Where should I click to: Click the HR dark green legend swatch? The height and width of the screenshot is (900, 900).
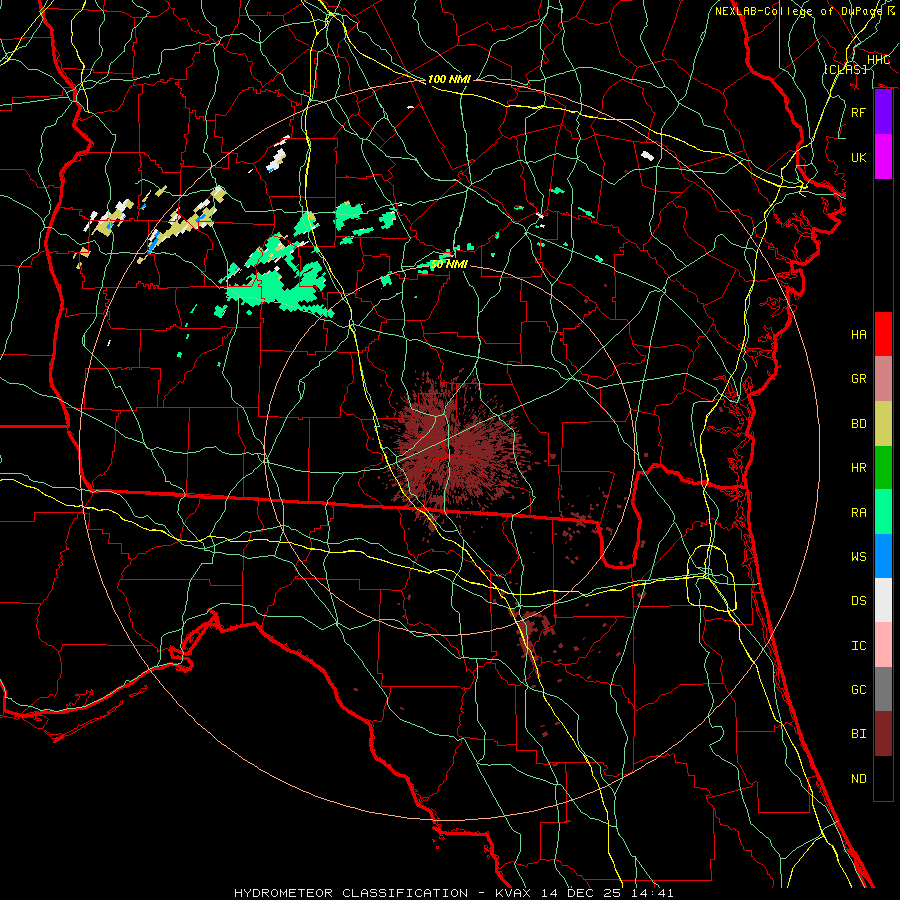tap(883, 468)
